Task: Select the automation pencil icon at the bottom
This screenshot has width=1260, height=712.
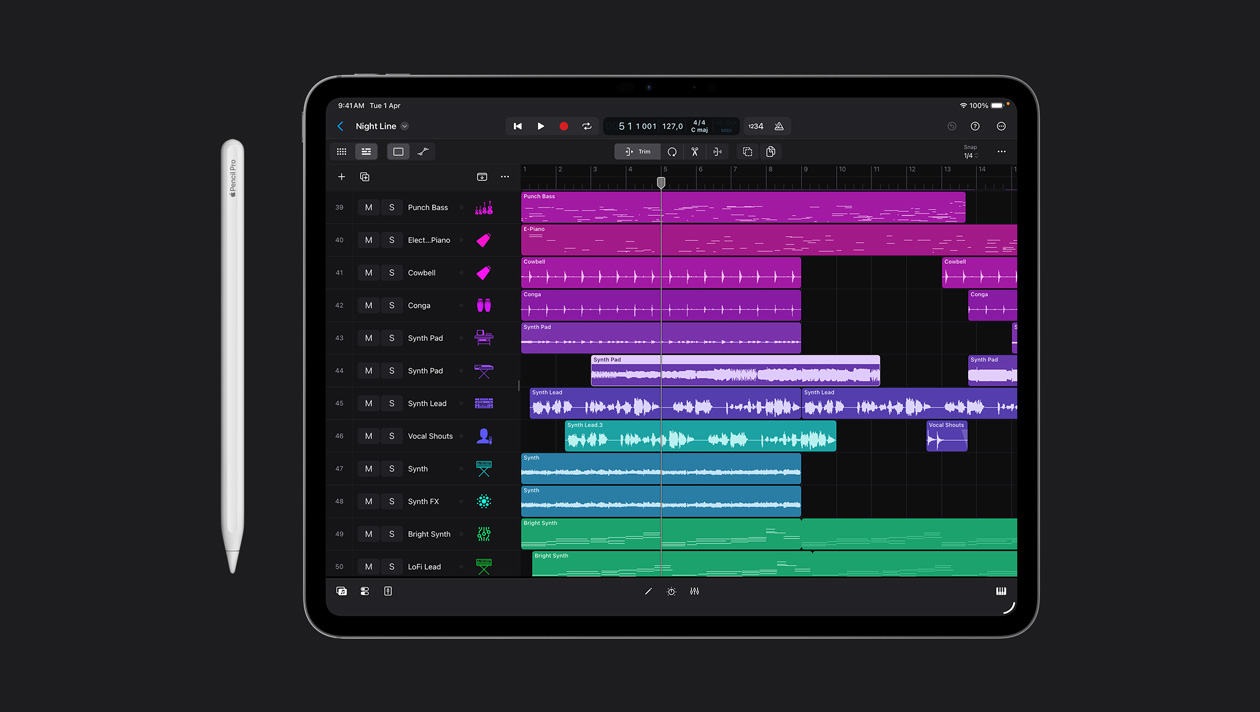Action: pos(650,591)
